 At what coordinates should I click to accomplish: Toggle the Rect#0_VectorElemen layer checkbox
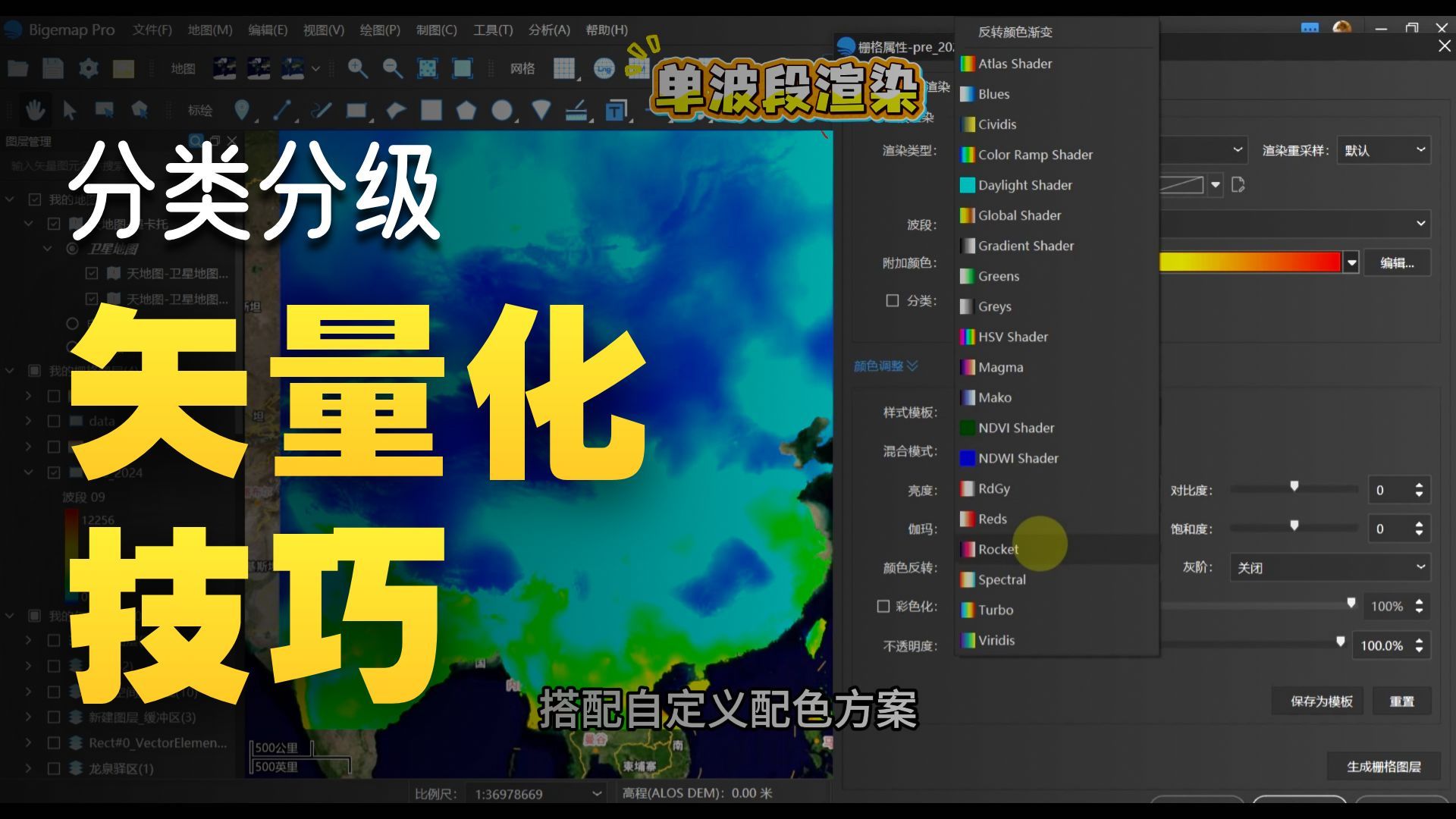click(x=54, y=742)
